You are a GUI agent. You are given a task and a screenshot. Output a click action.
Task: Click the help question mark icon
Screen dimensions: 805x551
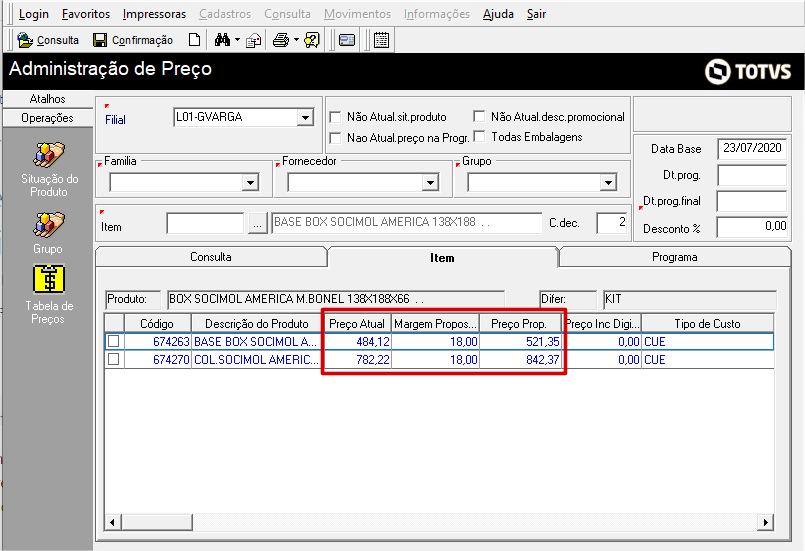pos(312,40)
